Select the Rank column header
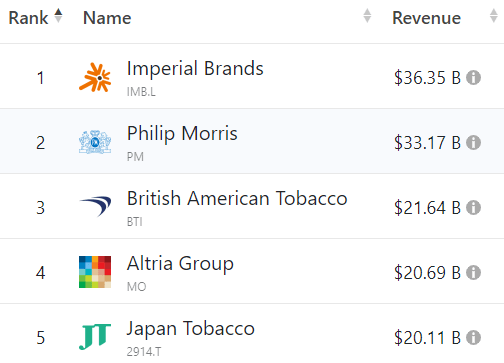 [x=28, y=18]
